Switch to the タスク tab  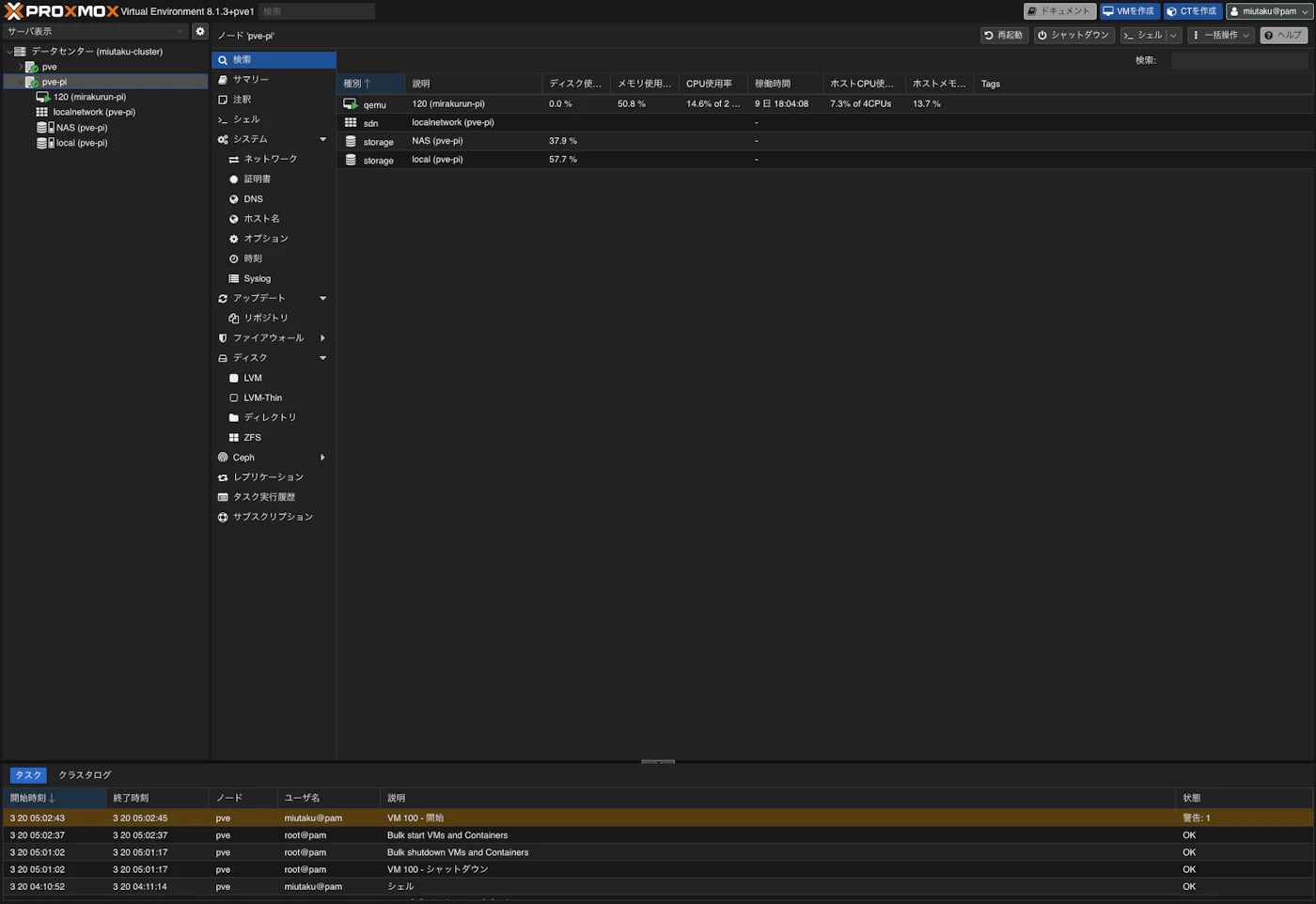click(x=28, y=775)
